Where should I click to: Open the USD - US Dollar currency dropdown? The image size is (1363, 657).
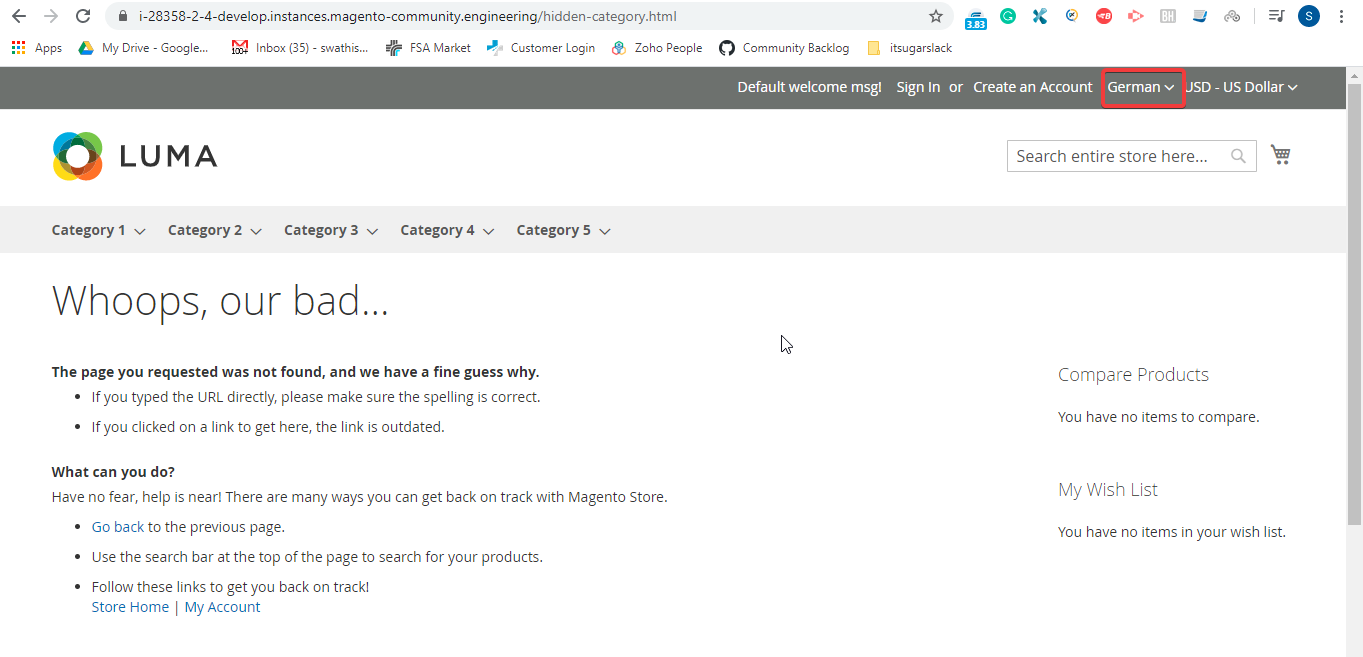1241,87
